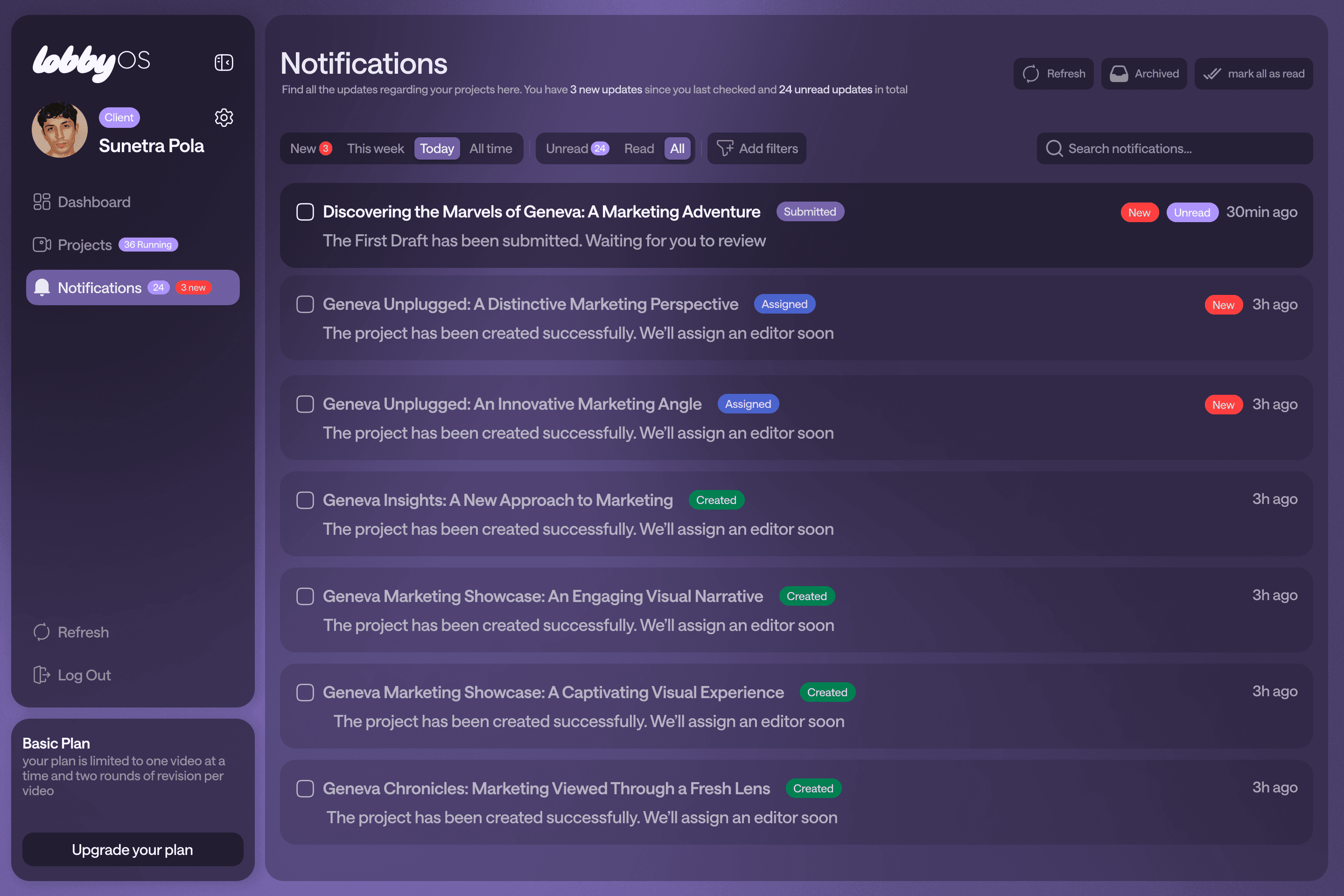1344x896 pixels.
Task: Click Upgrade your plan button
Action: [x=133, y=850]
